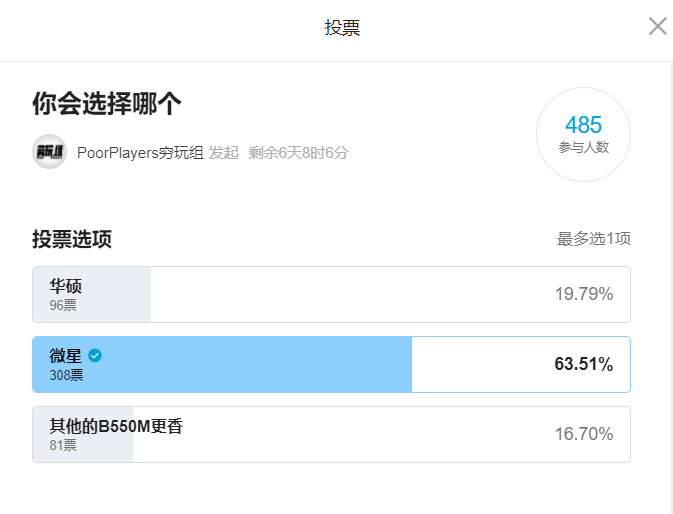Click the 485 participant count
This screenshot has width=673, height=514.
pyautogui.click(x=583, y=125)
